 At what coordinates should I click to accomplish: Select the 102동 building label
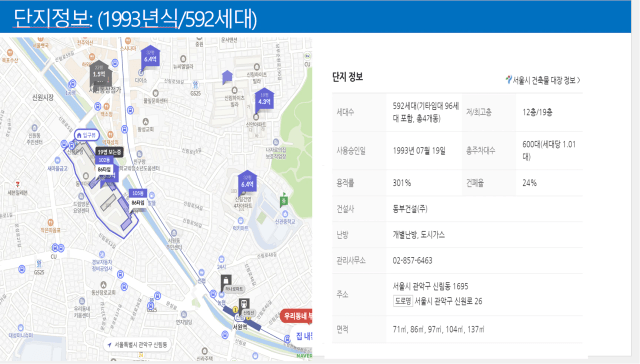[x=104, y=160]
